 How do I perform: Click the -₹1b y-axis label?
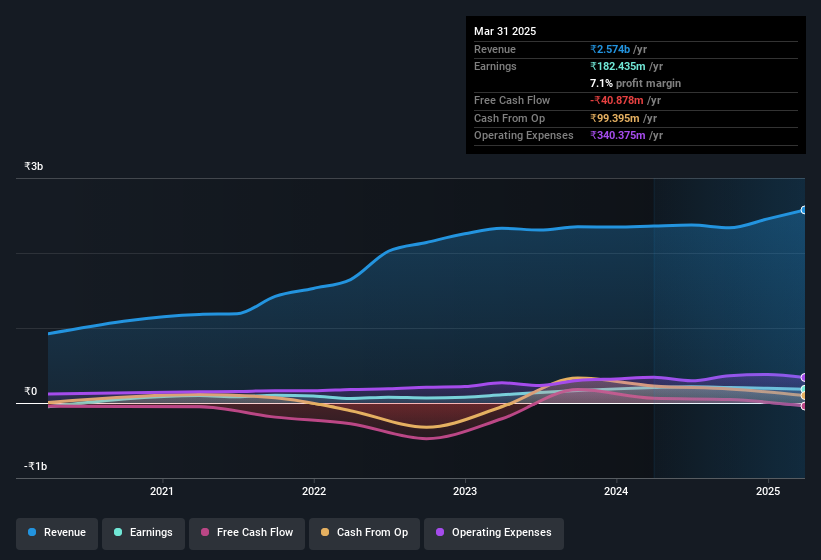[x=36, y=466]
